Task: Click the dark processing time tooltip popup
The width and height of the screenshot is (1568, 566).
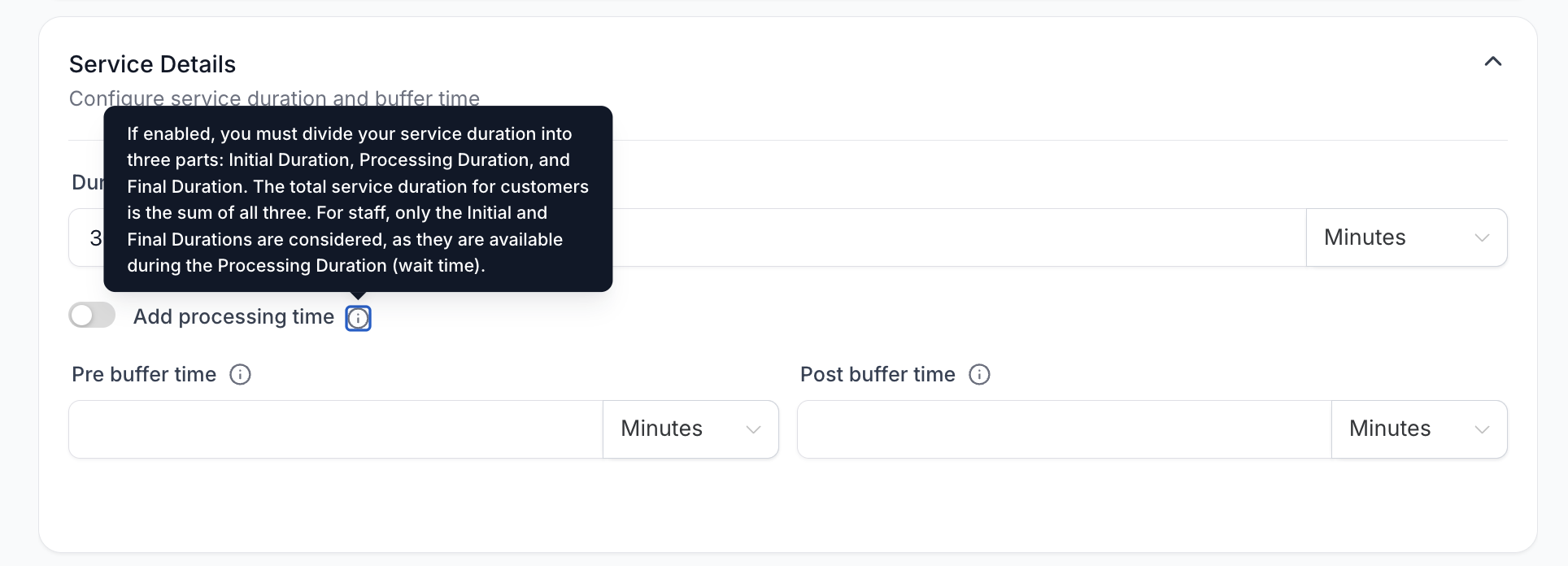Action: pyautogui.click(x=358, y=198)
